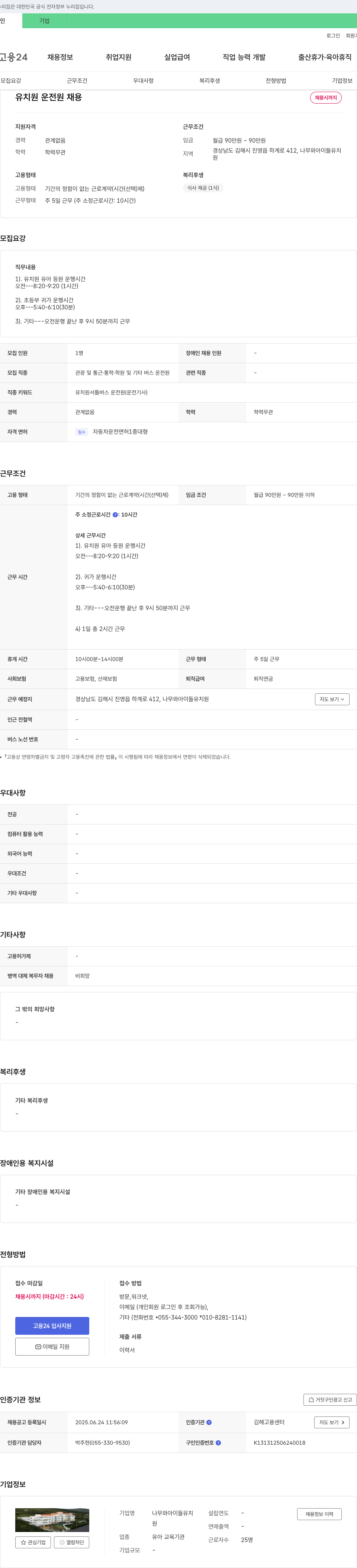Click the registration date 2025.06.24 11:56:09
Image resolution: width=357 pixels, height=1568 pixels.
pos(102,1422)
